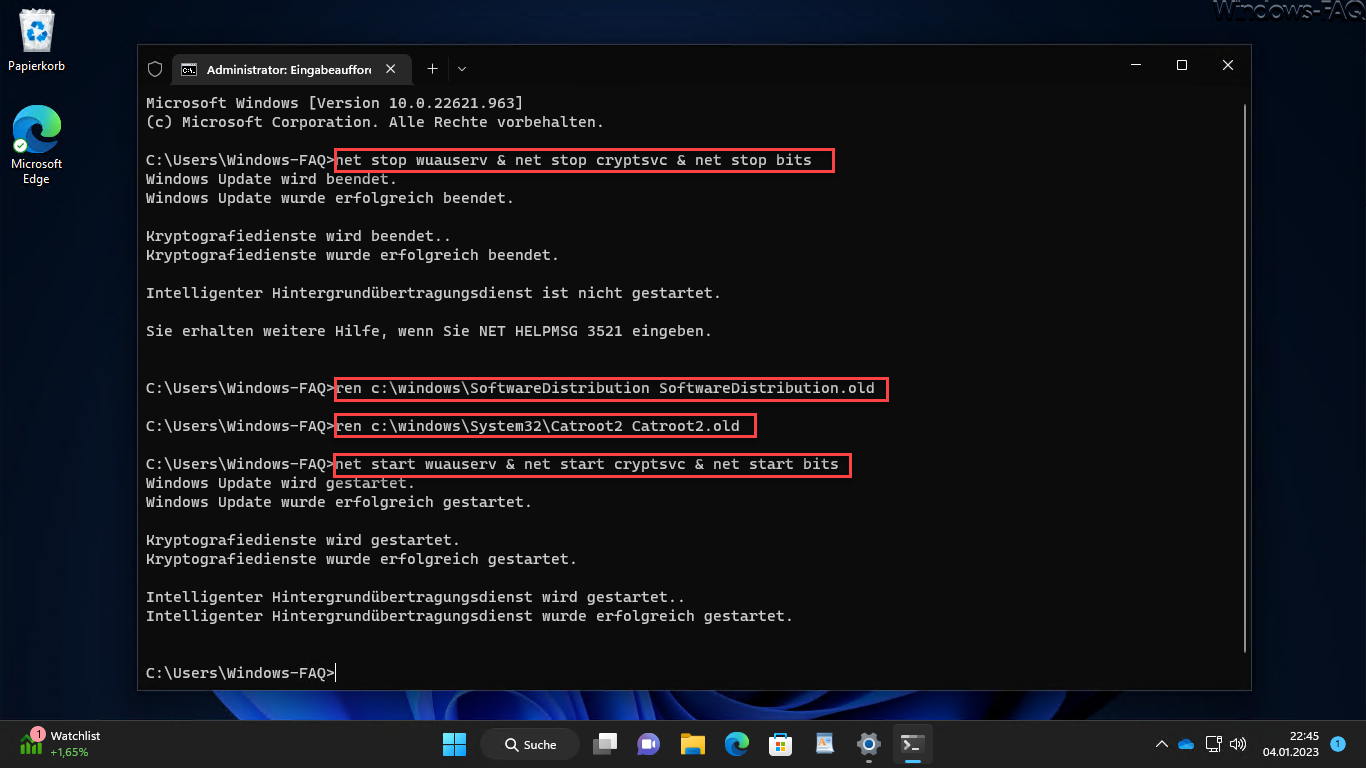Click line 'Windows Update wurde erfolgreich gestartet.'
Viewport: 1366px width, 768px height.
(339, 502)
